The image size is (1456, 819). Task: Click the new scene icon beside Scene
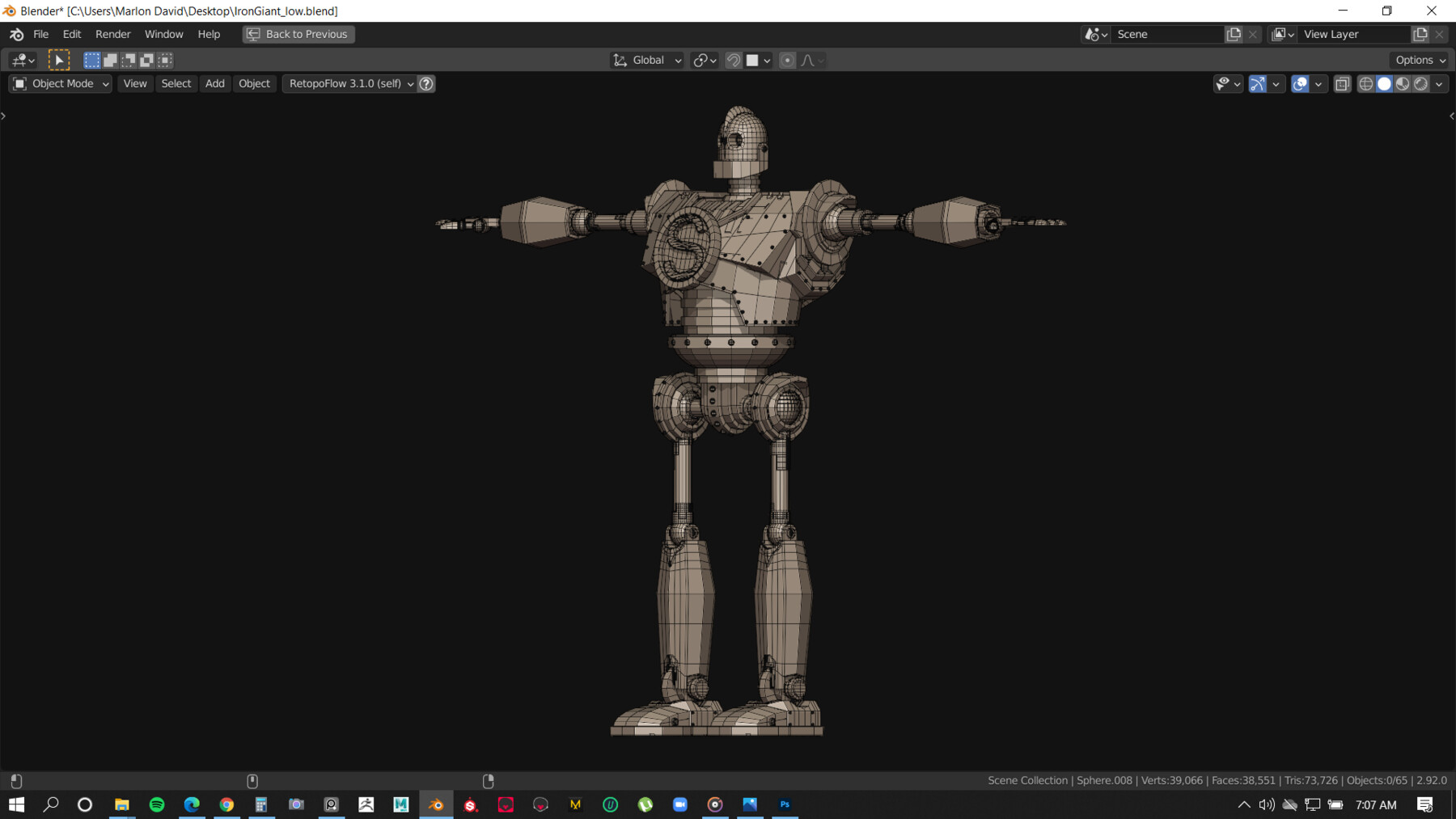[1234, 34]
